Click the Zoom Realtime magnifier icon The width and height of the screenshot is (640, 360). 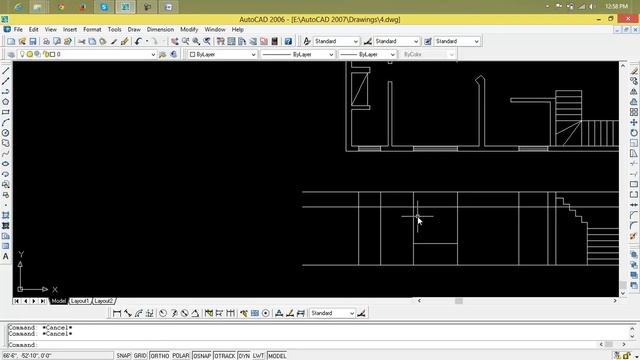186,41
